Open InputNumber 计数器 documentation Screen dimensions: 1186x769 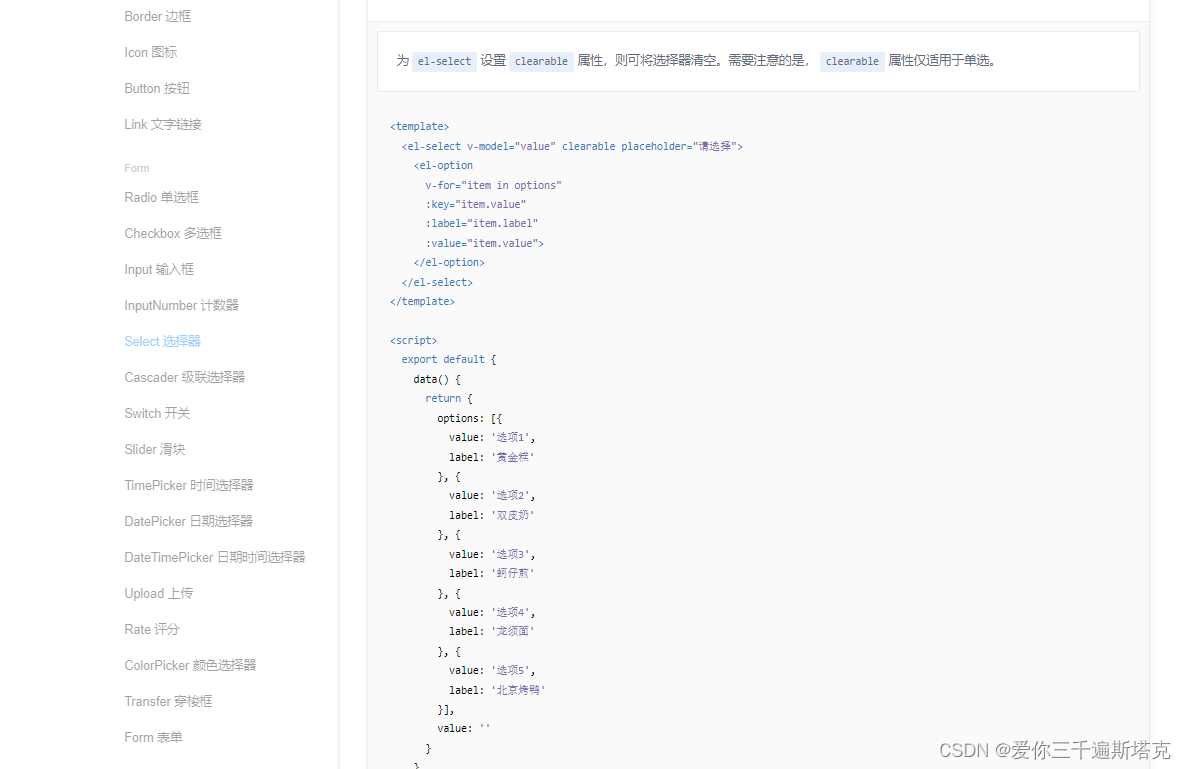pyautogui.click(x=181, y=305)
